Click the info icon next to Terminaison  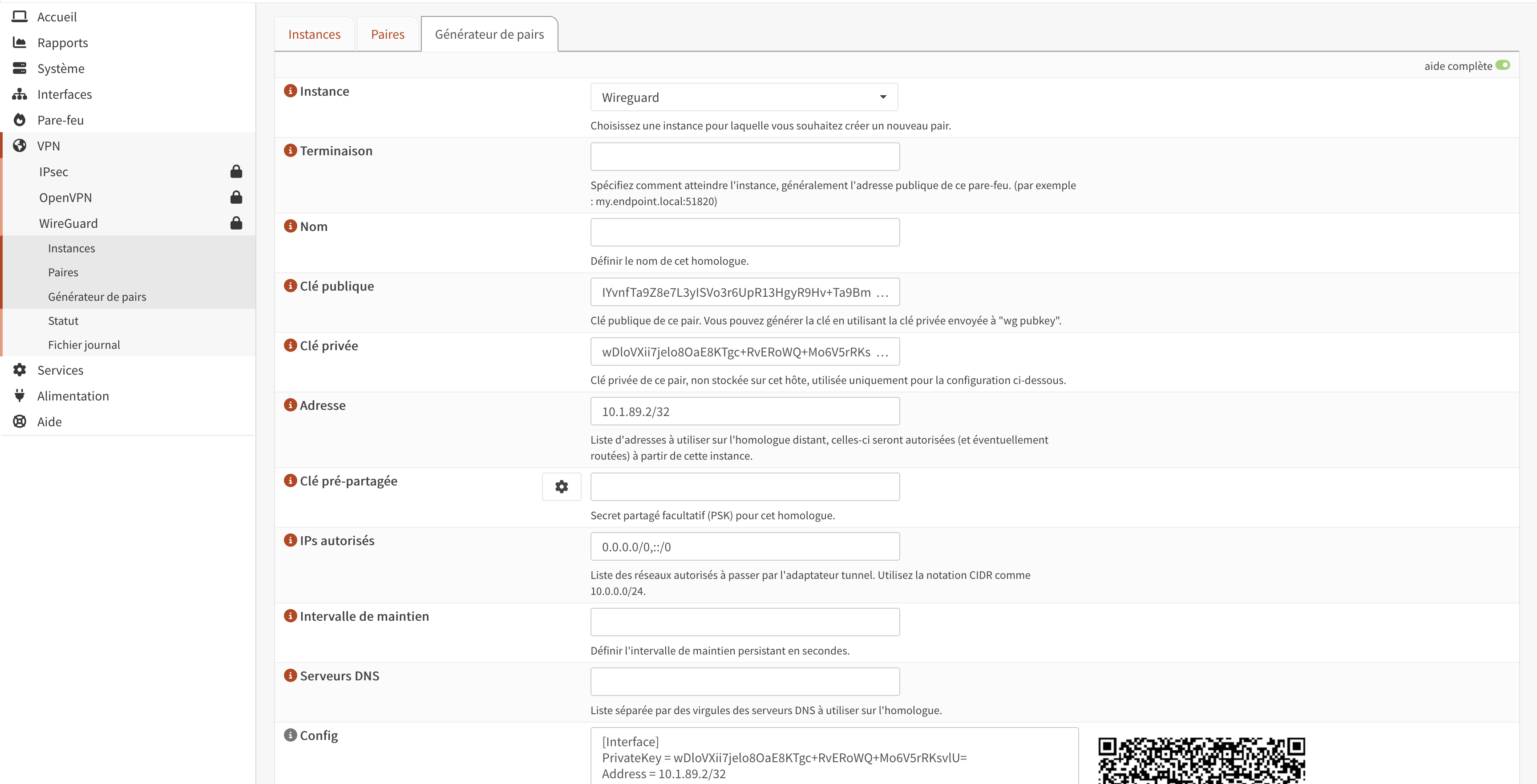point(290,150)
